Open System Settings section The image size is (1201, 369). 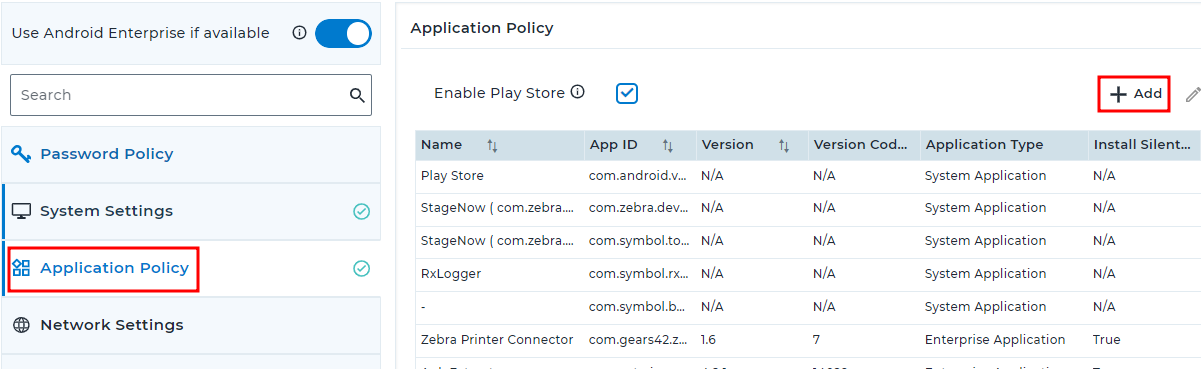pos(191,211)
